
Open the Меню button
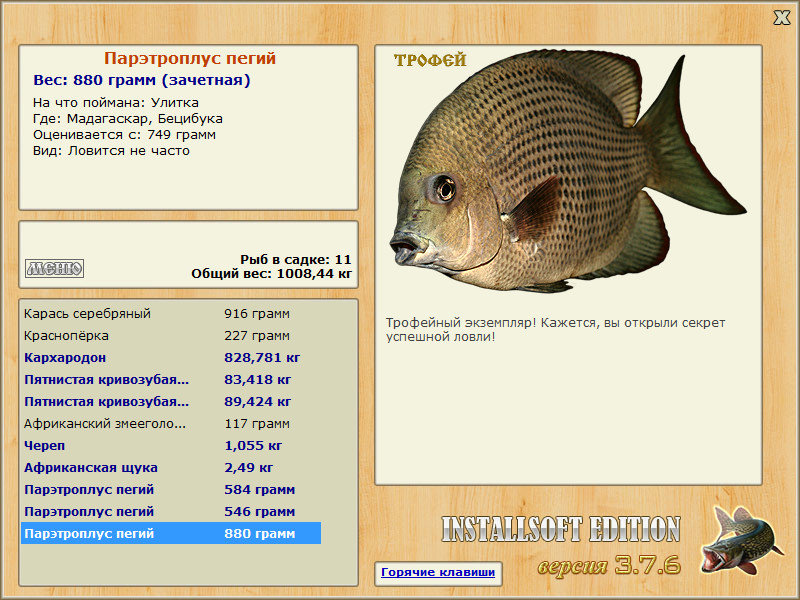[x=55, y=268]
